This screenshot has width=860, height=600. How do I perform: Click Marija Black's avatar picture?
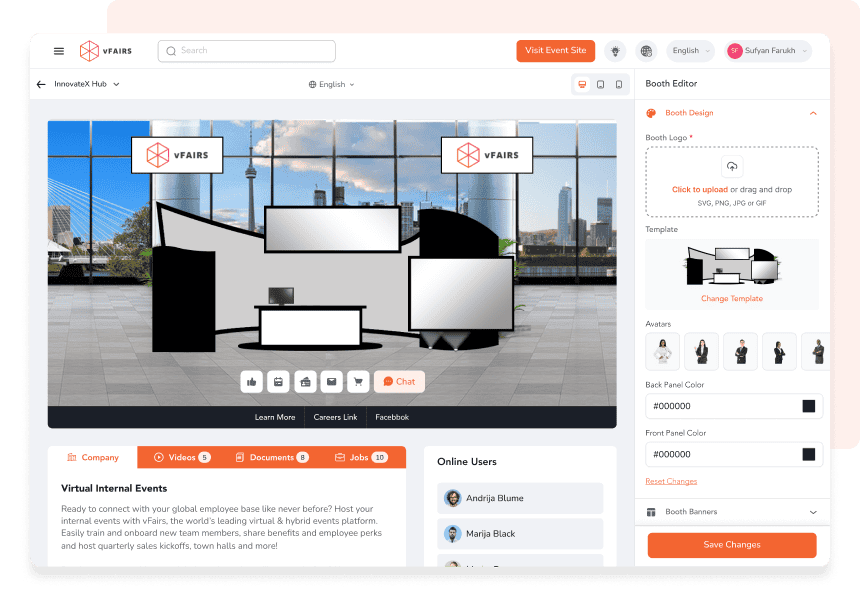point(452,534)
